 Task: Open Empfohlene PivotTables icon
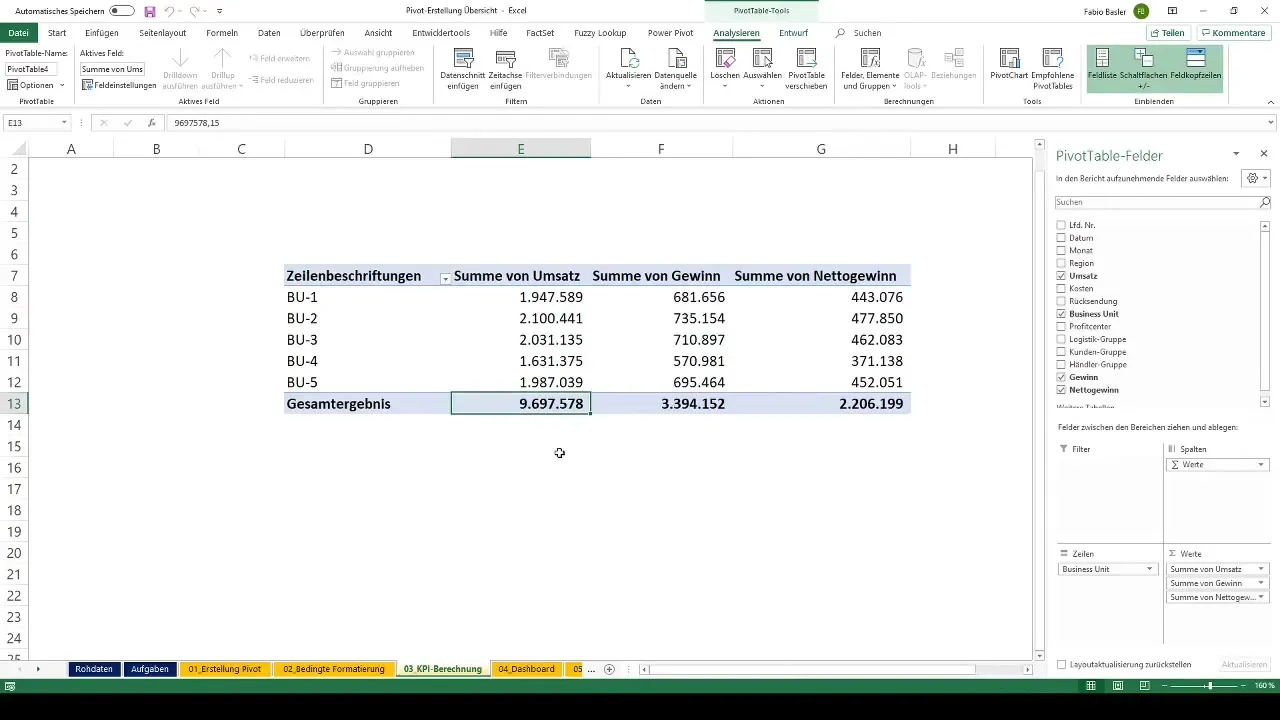pos(1052,57)
